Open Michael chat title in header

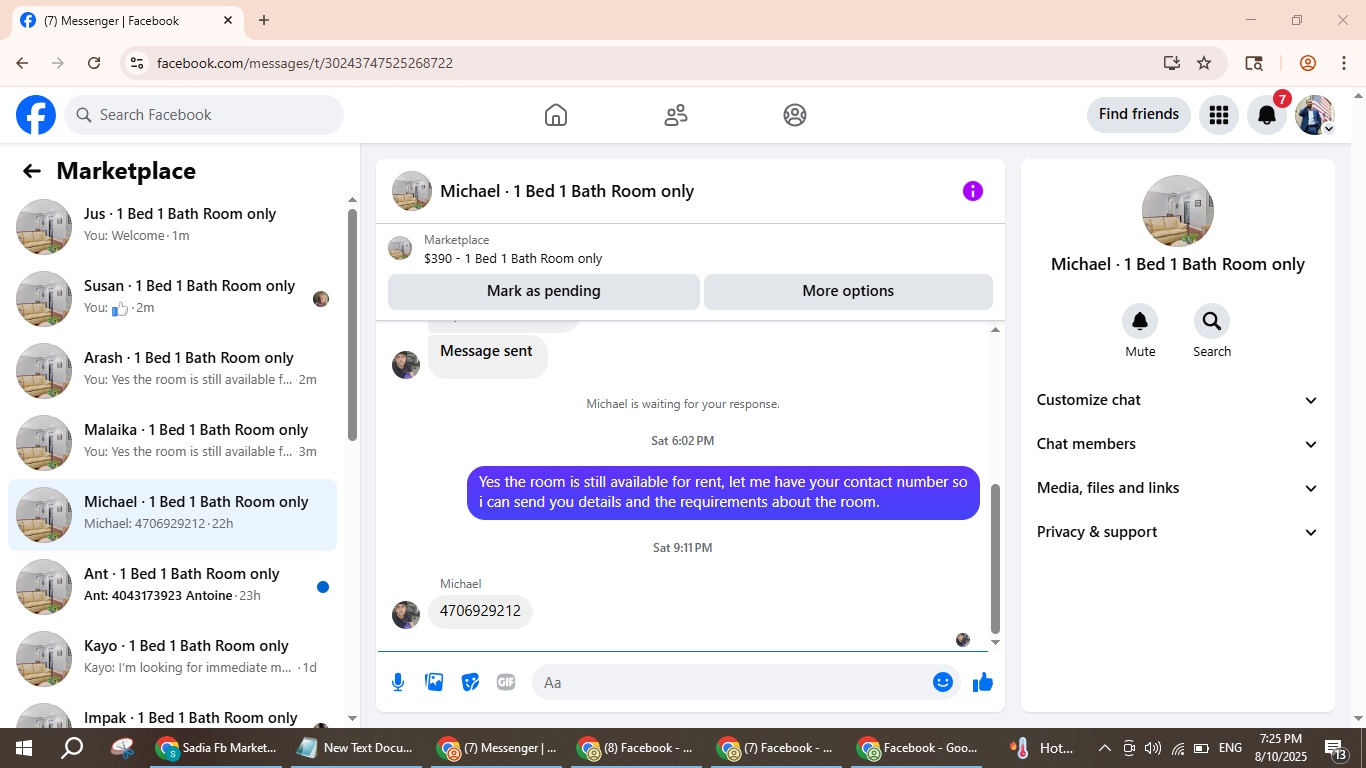567,191
